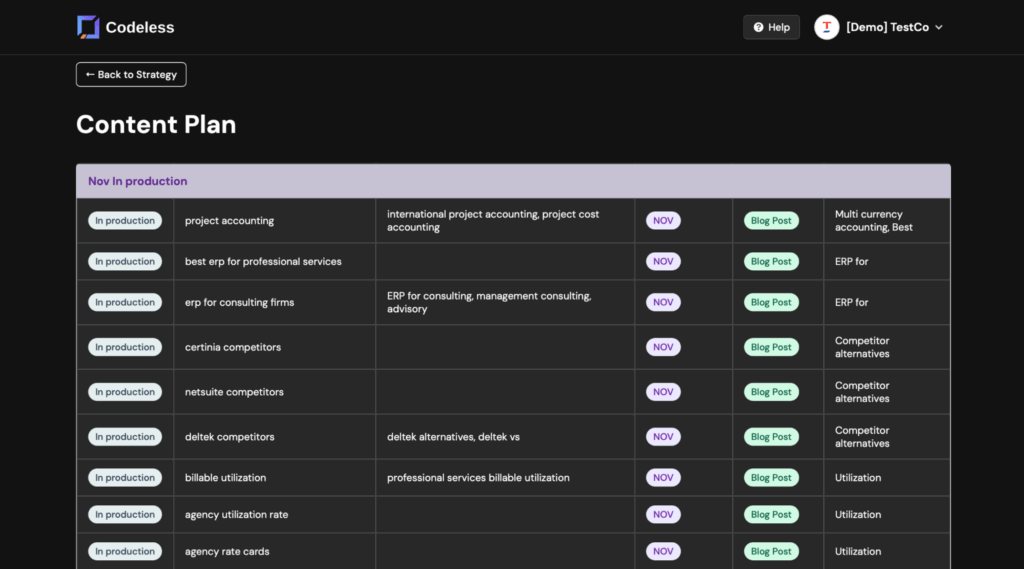Click the Codeless logo icon
The width and height of the screenshot is (1024, 569).
coord(88,27)
